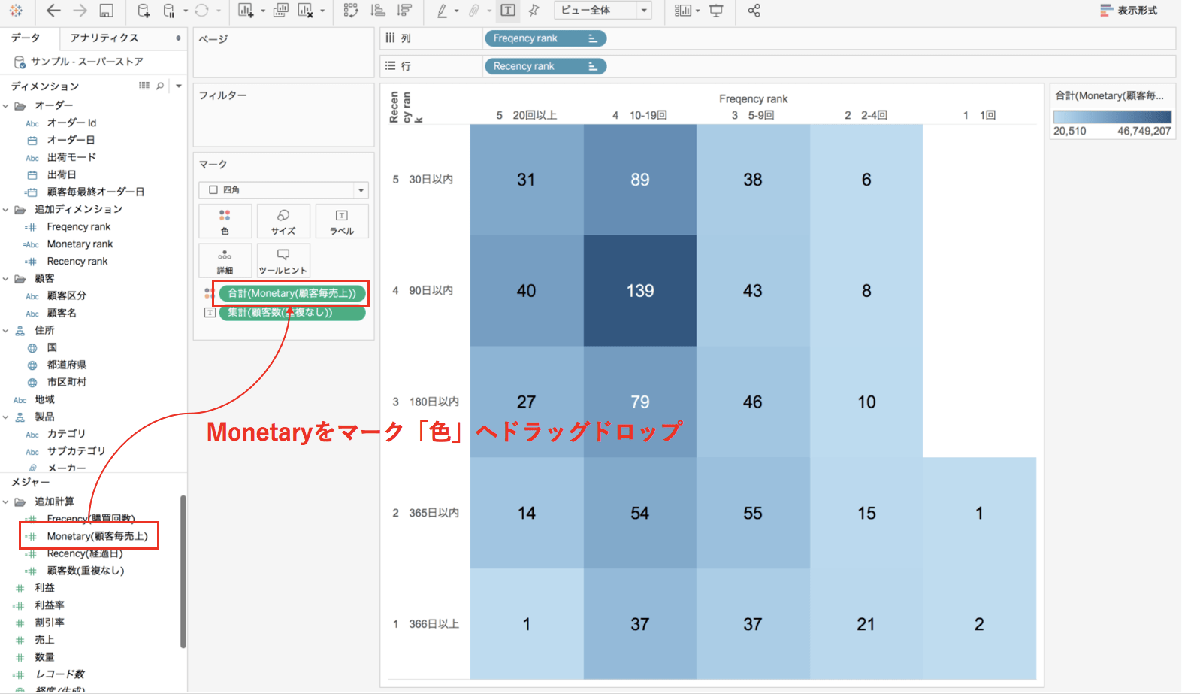Click the sort ascending toolbar icon

pos(377,11)
